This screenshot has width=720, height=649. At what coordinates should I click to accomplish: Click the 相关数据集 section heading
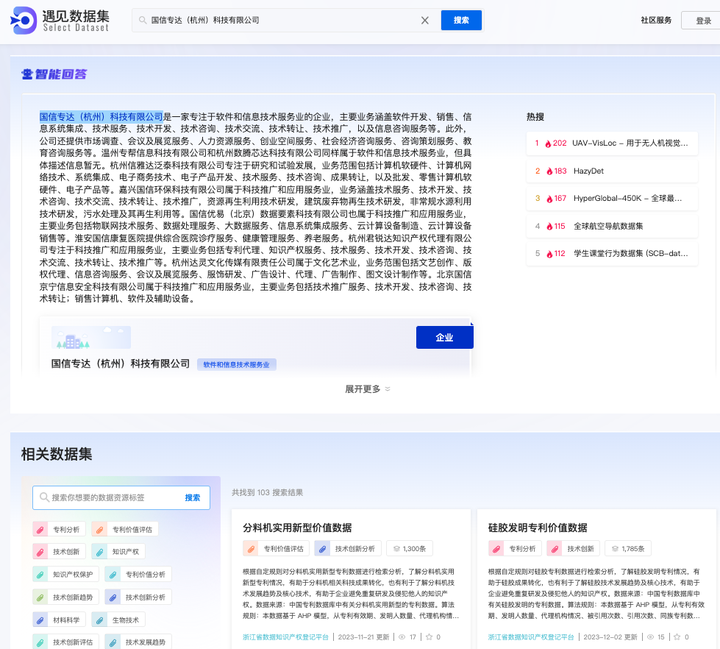(x=56, y=454)
